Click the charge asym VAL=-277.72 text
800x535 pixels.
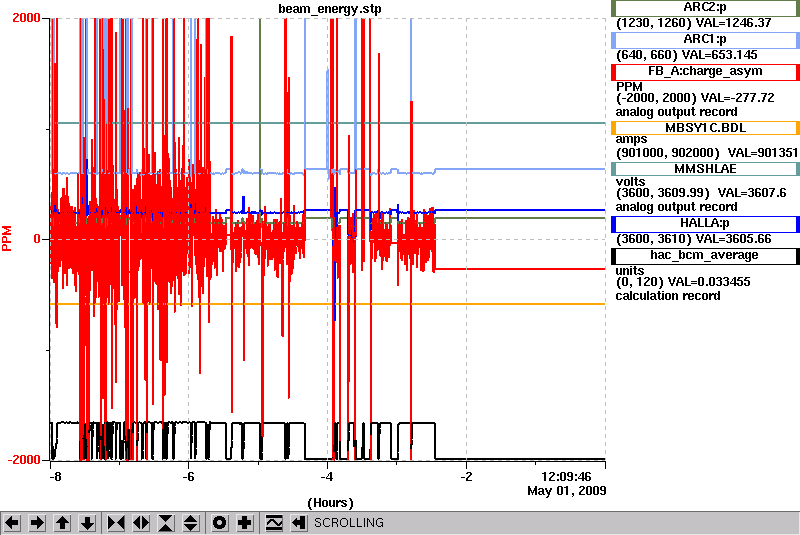[x=738, y=98]
